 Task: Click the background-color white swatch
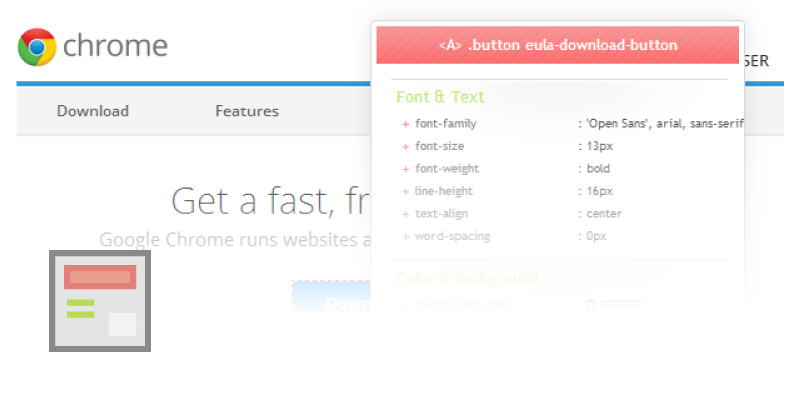click(591, 305)
